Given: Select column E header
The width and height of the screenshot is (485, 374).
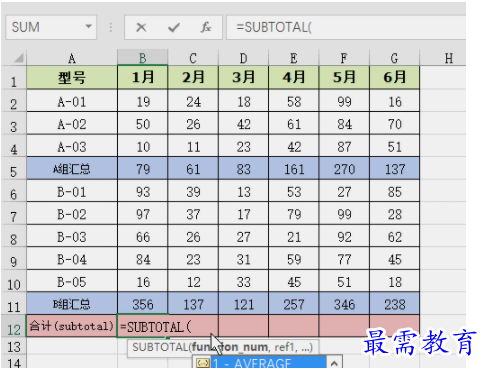Looking at the screenshot, I should coord(294,58).
